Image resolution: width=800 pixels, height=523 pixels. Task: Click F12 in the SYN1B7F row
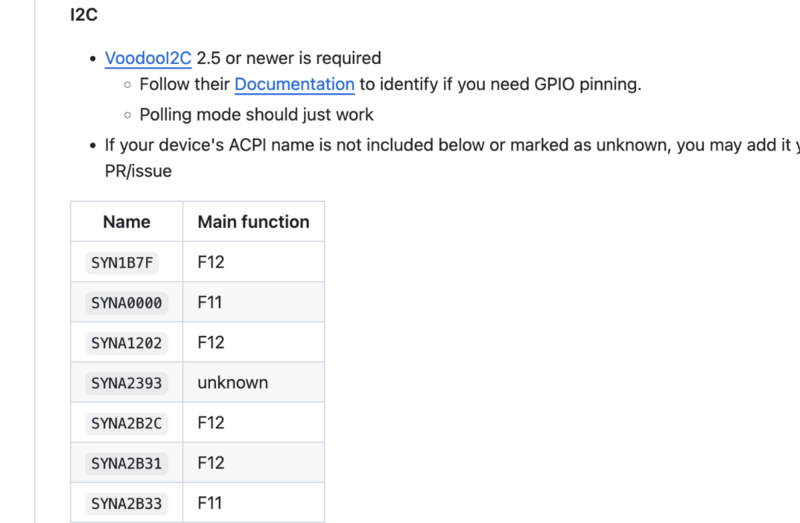tap(211, 262)
